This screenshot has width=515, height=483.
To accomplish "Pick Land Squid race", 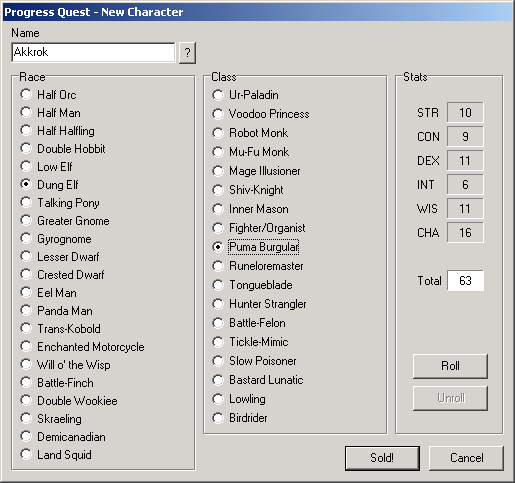I will (x=56, y=455).
